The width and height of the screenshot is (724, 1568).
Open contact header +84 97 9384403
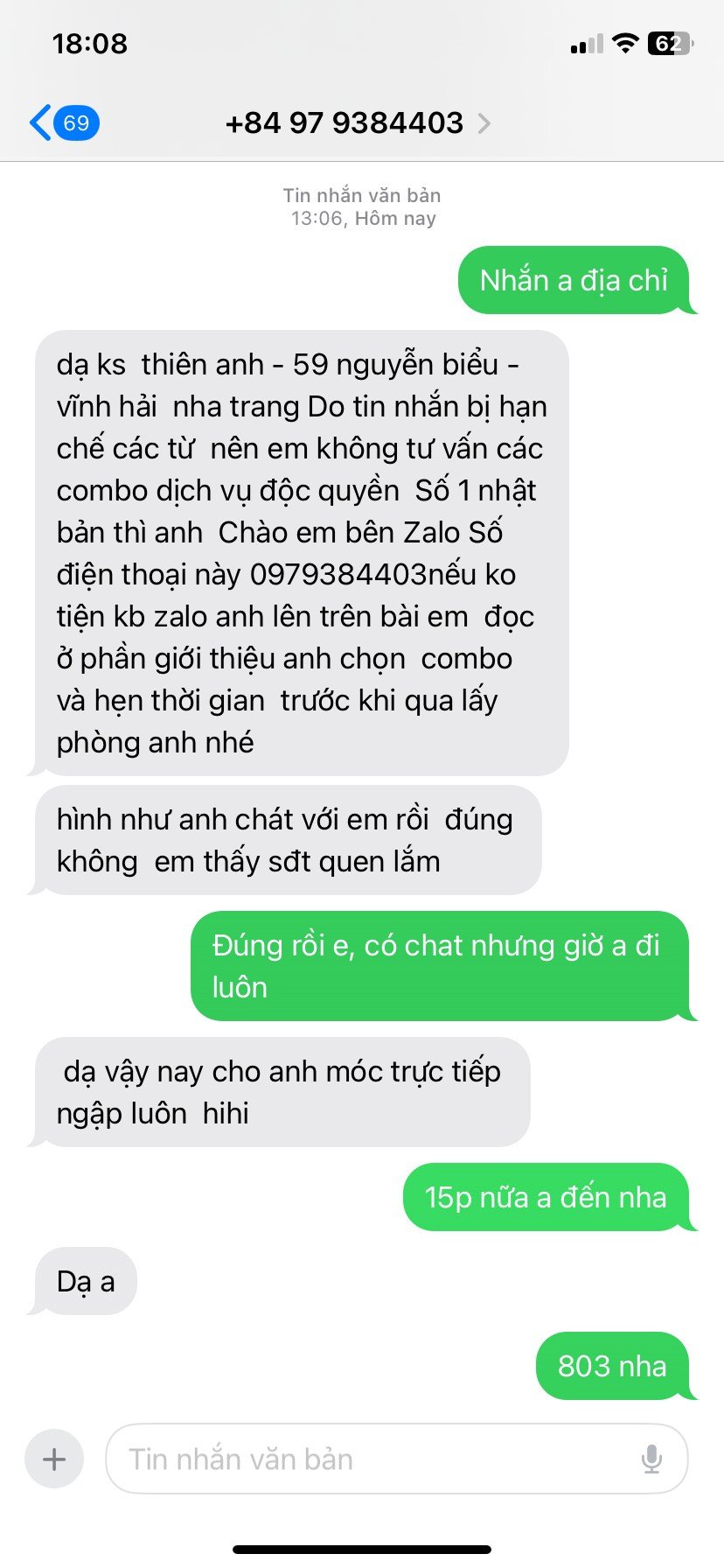[345, 123]
